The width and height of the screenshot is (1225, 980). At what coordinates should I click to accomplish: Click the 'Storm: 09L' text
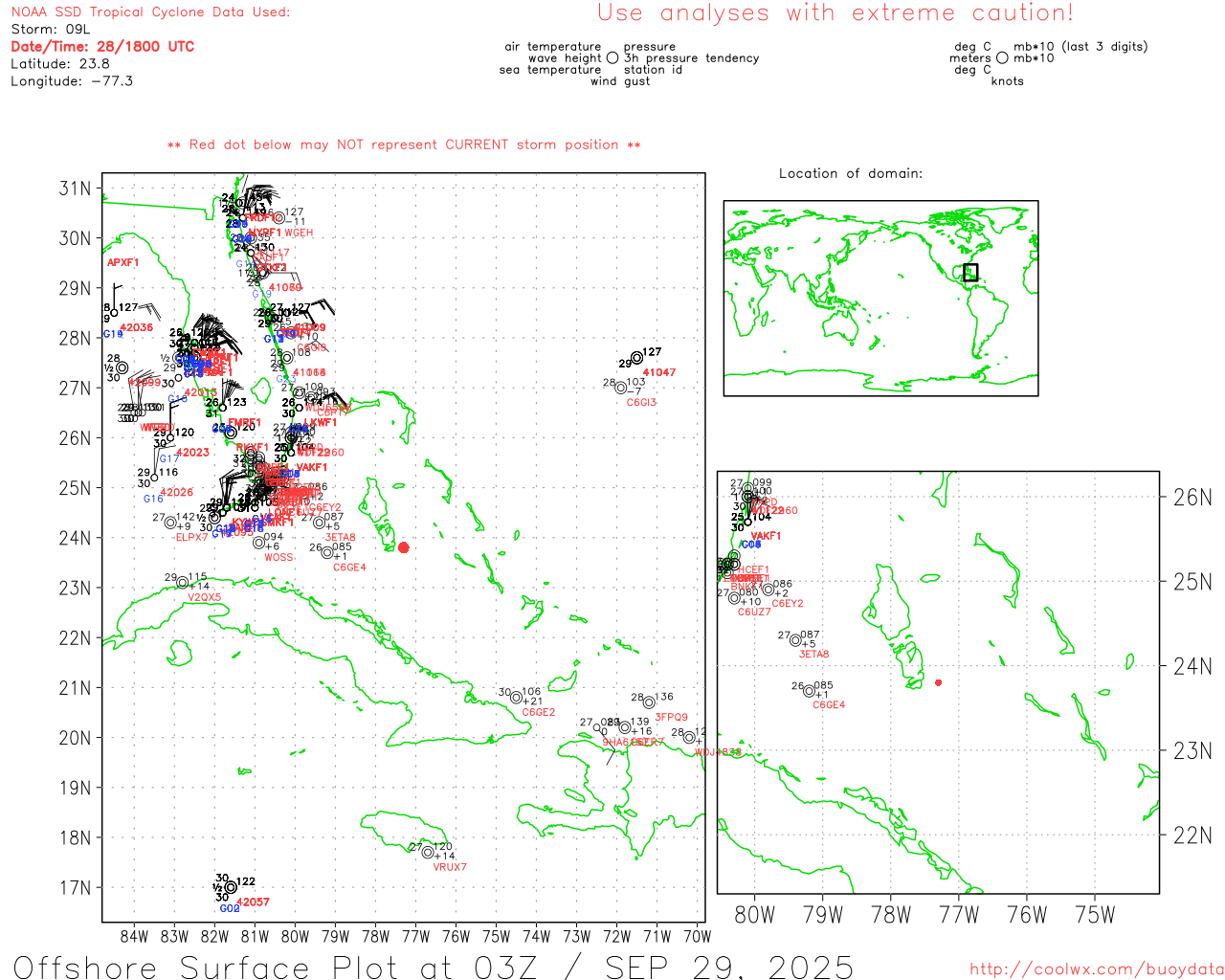pos(50,30)
